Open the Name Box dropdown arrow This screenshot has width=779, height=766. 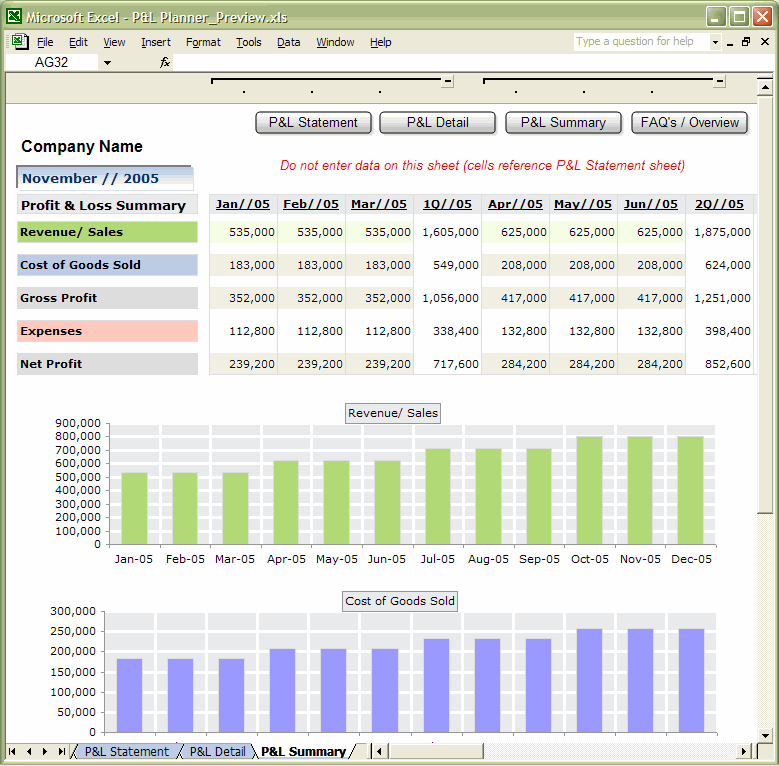(107, 63)
